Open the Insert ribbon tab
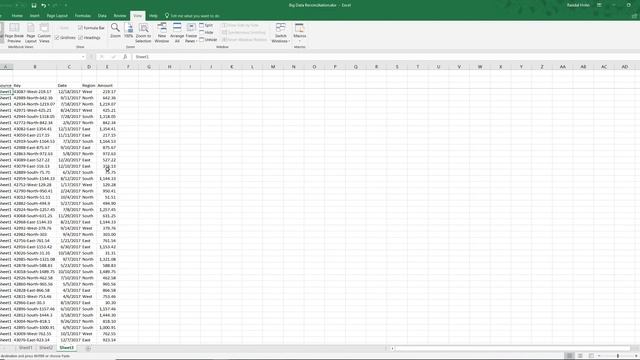640x360 pixels. point(35,16)
